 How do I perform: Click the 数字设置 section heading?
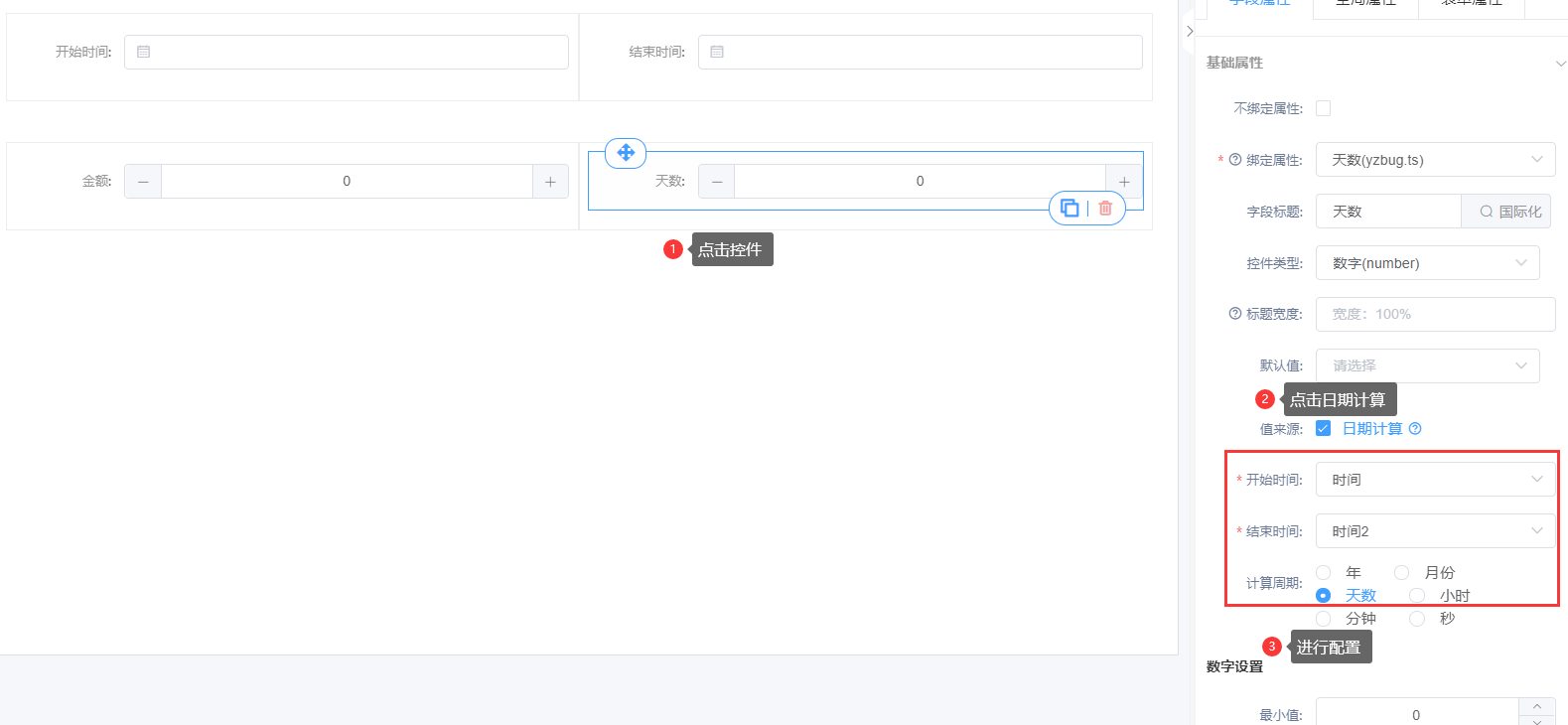pos(1234,666)
